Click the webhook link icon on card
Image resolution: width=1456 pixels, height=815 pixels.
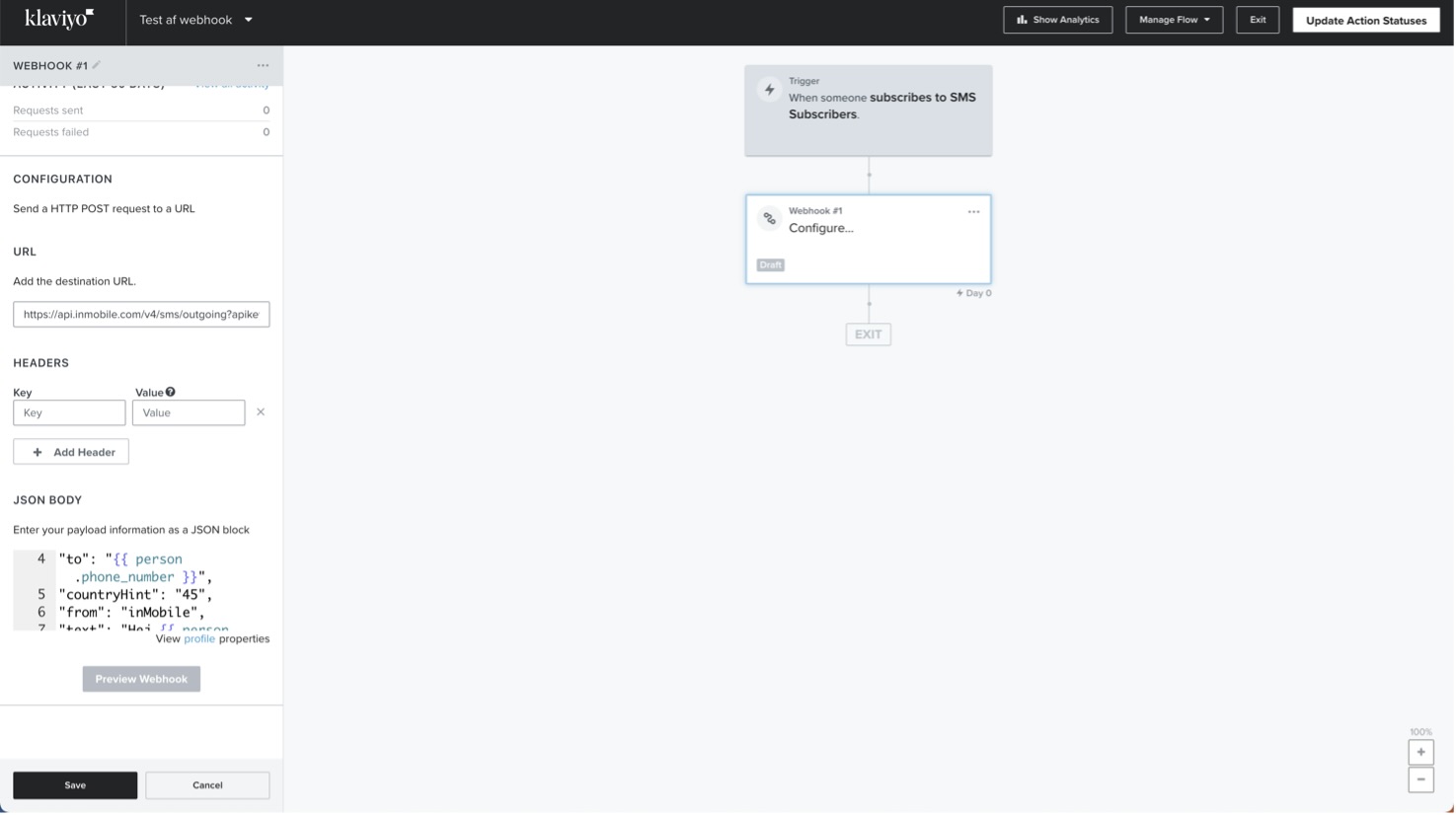click(x=770, y=219)
